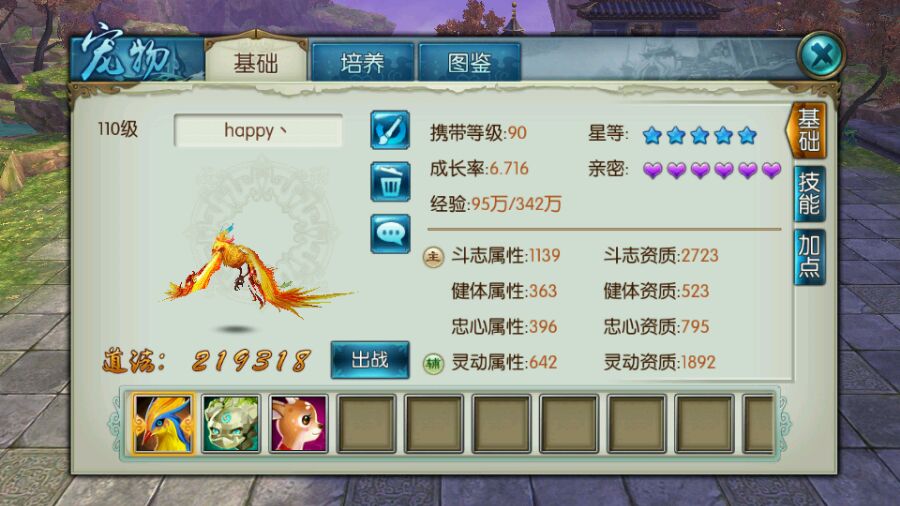Click the 出战 button

[x=370, y=360]
